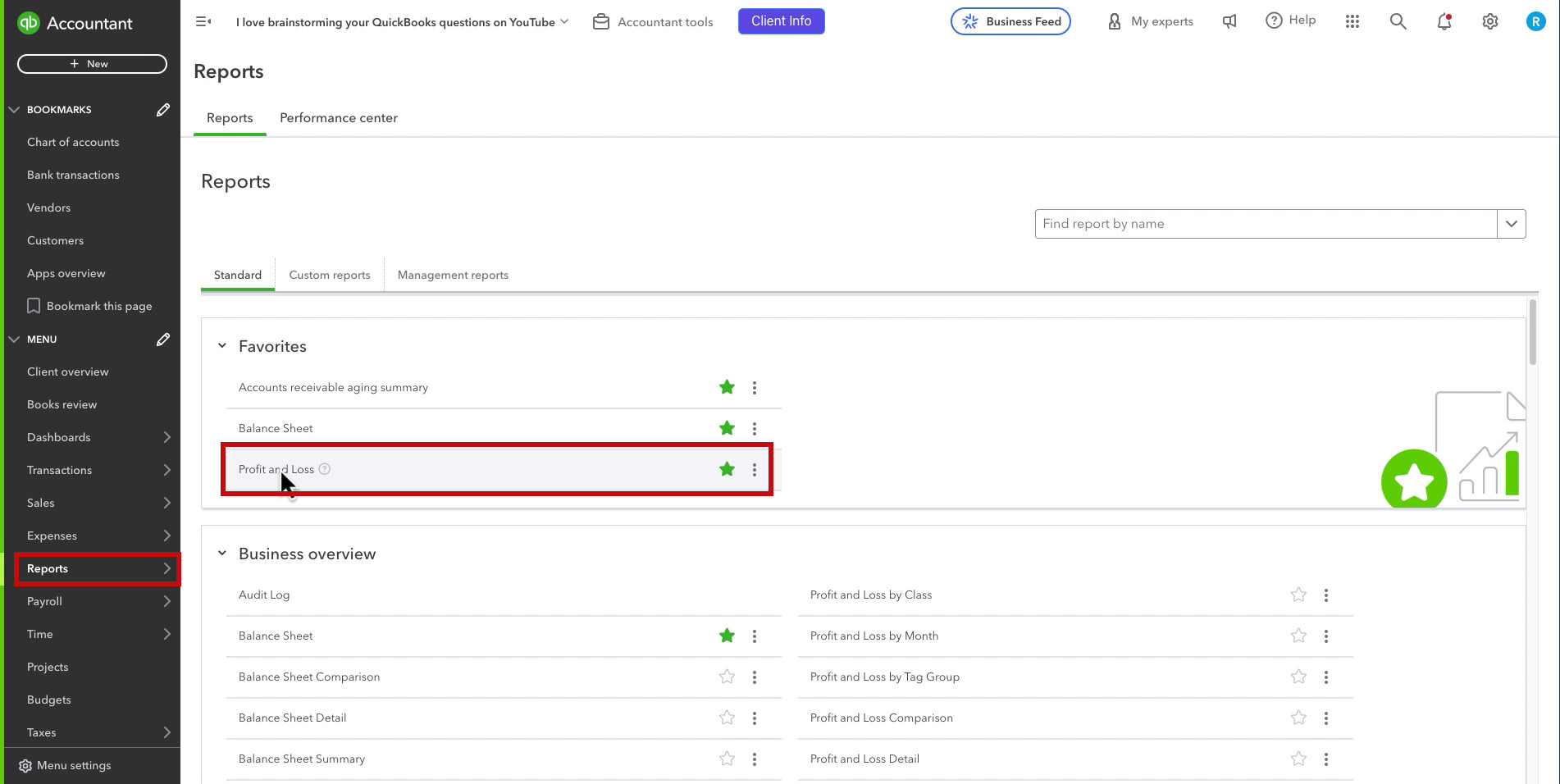Switch to the Management reports tab
Viewport: 1560px width, 784px height.
click(x=453, y=275)
